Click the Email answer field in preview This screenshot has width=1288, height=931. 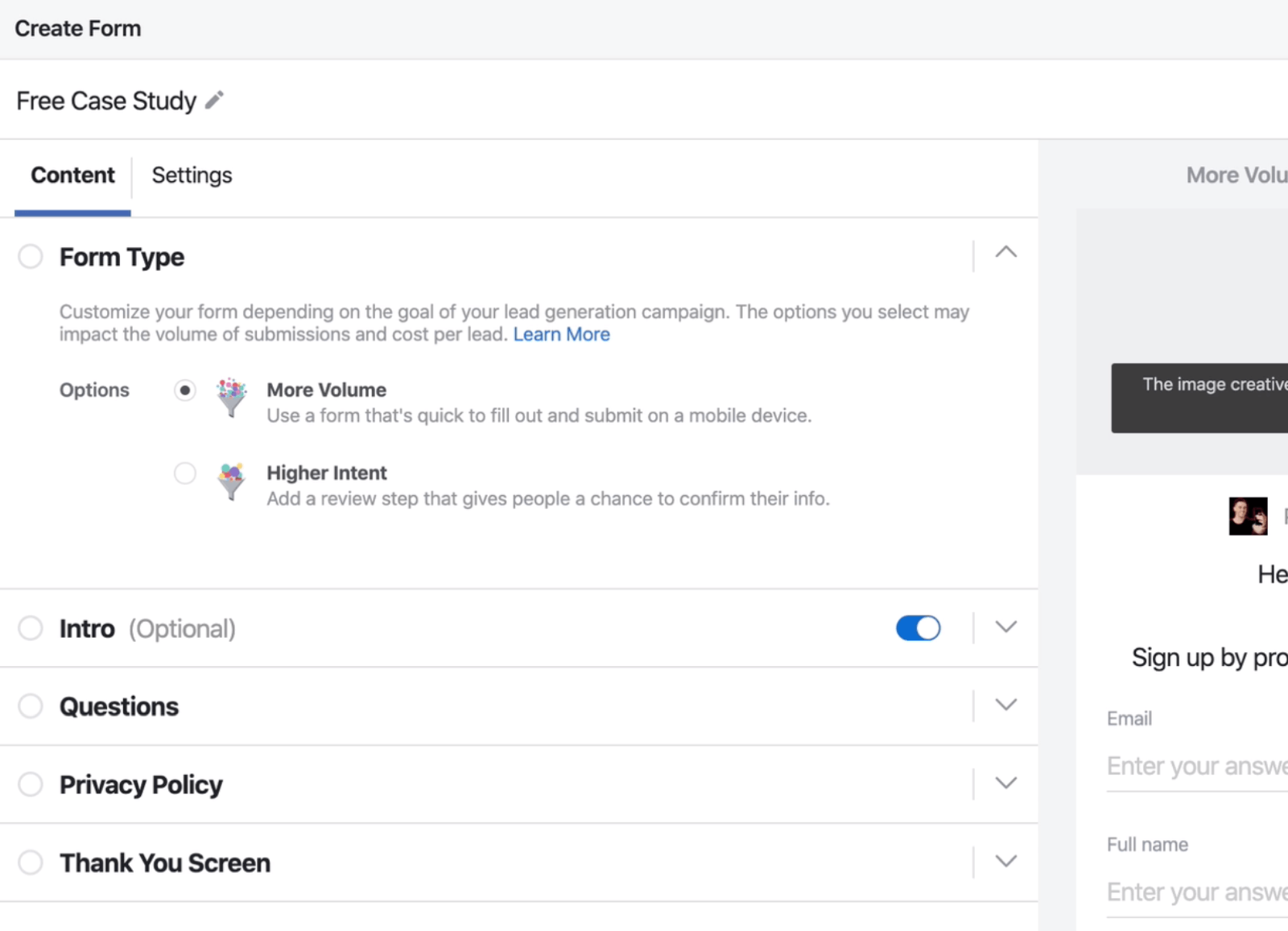pyautogui.click(x=1196, y=766)
